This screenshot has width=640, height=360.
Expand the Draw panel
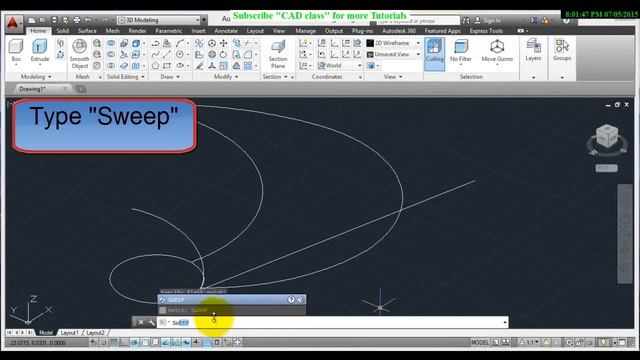pos(170,77)
